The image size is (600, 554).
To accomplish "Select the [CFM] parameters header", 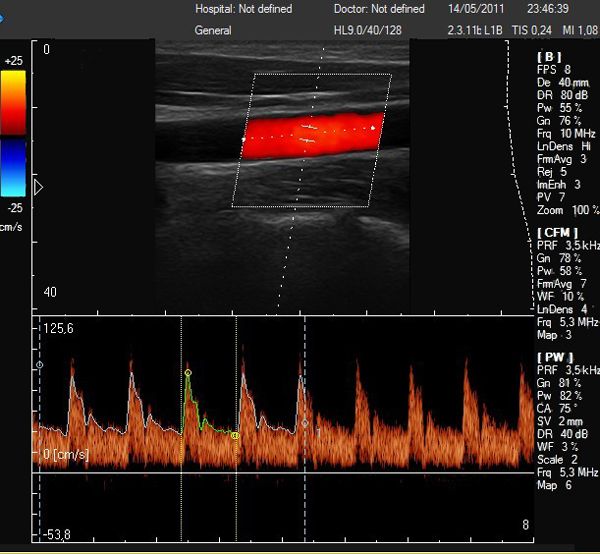I will click(x=558, y=232).
